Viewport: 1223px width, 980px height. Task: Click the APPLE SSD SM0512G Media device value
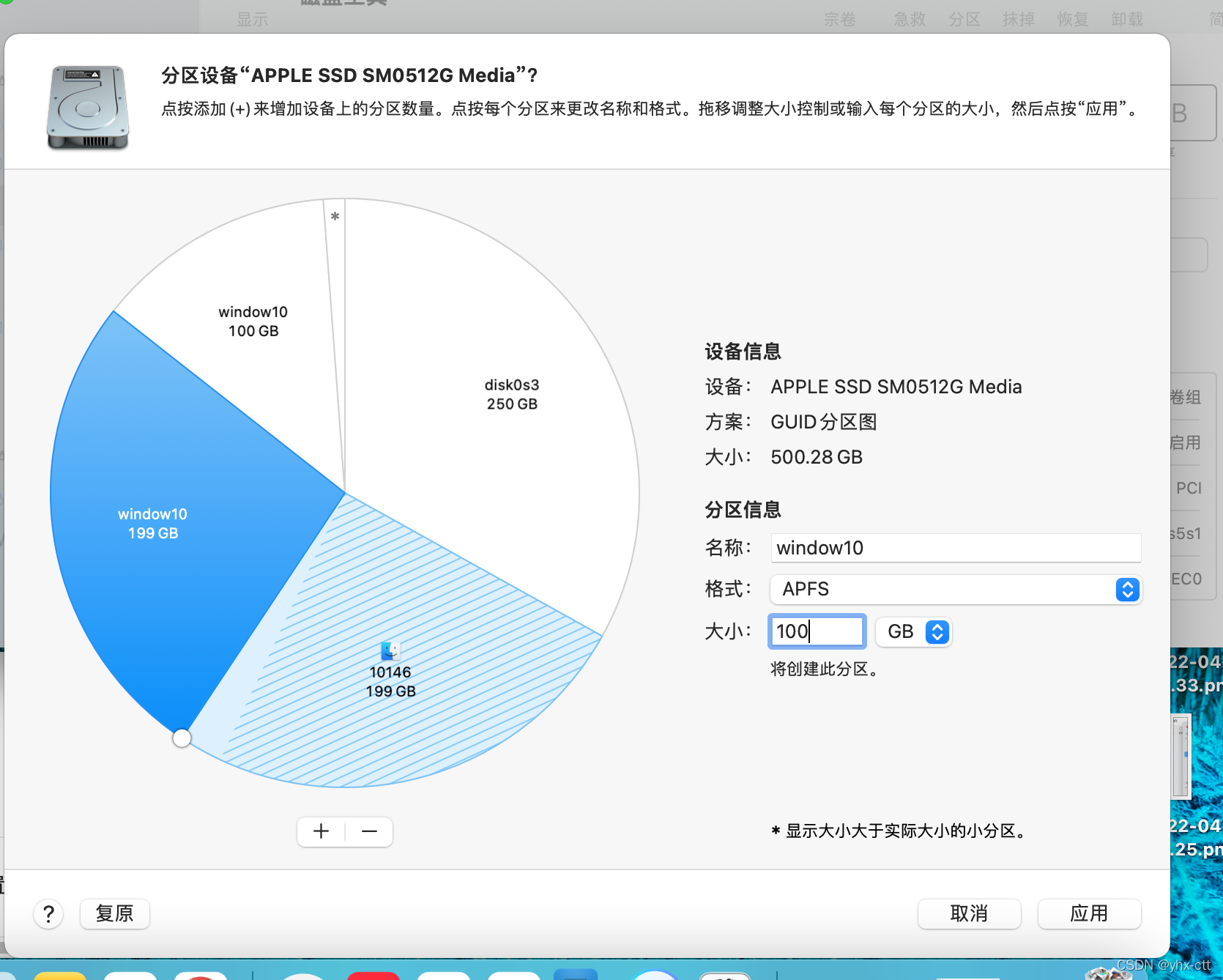(896, 387)
